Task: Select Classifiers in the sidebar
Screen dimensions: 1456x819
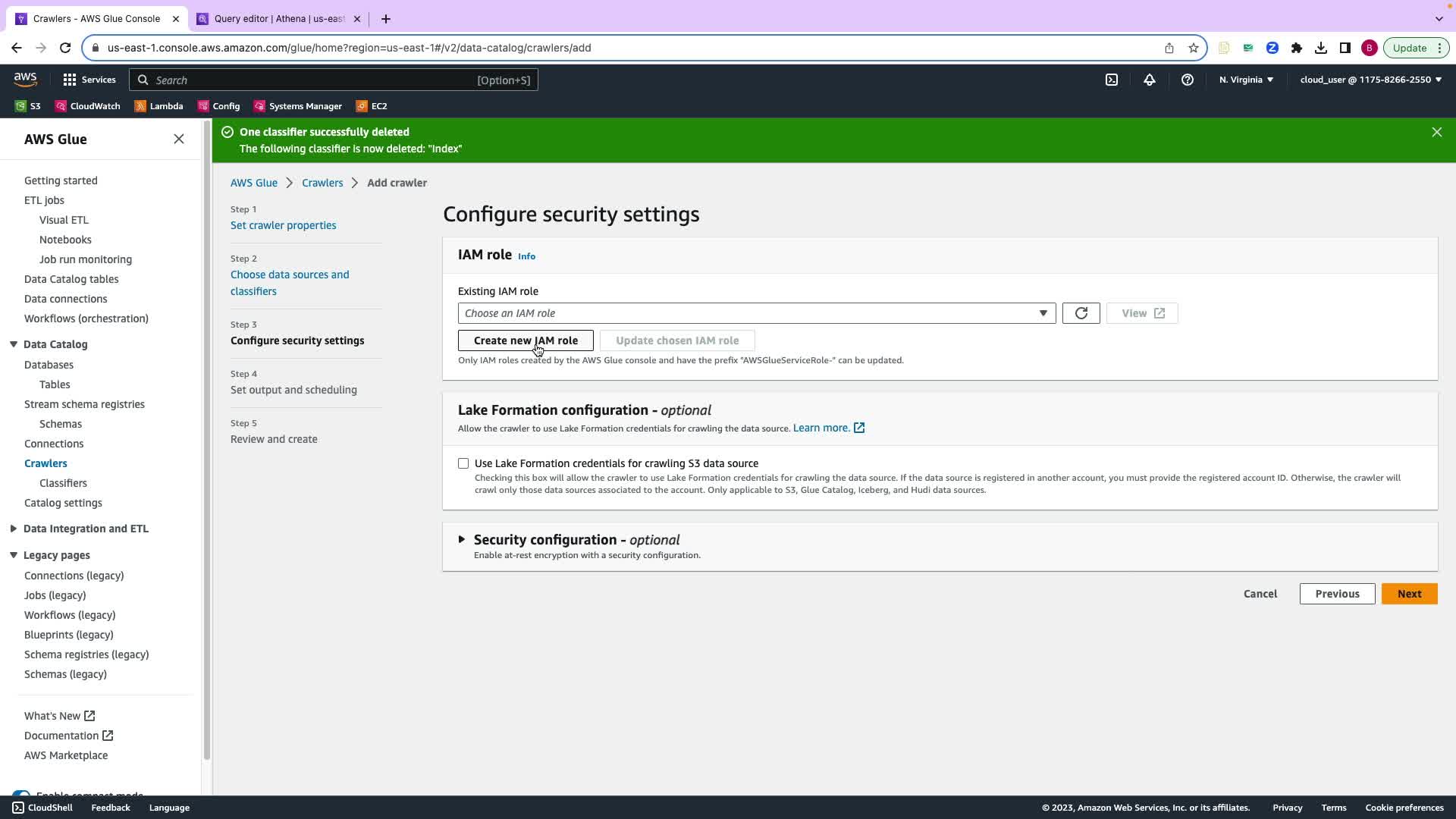Action: pyautogui.click(x=63, y=483)
